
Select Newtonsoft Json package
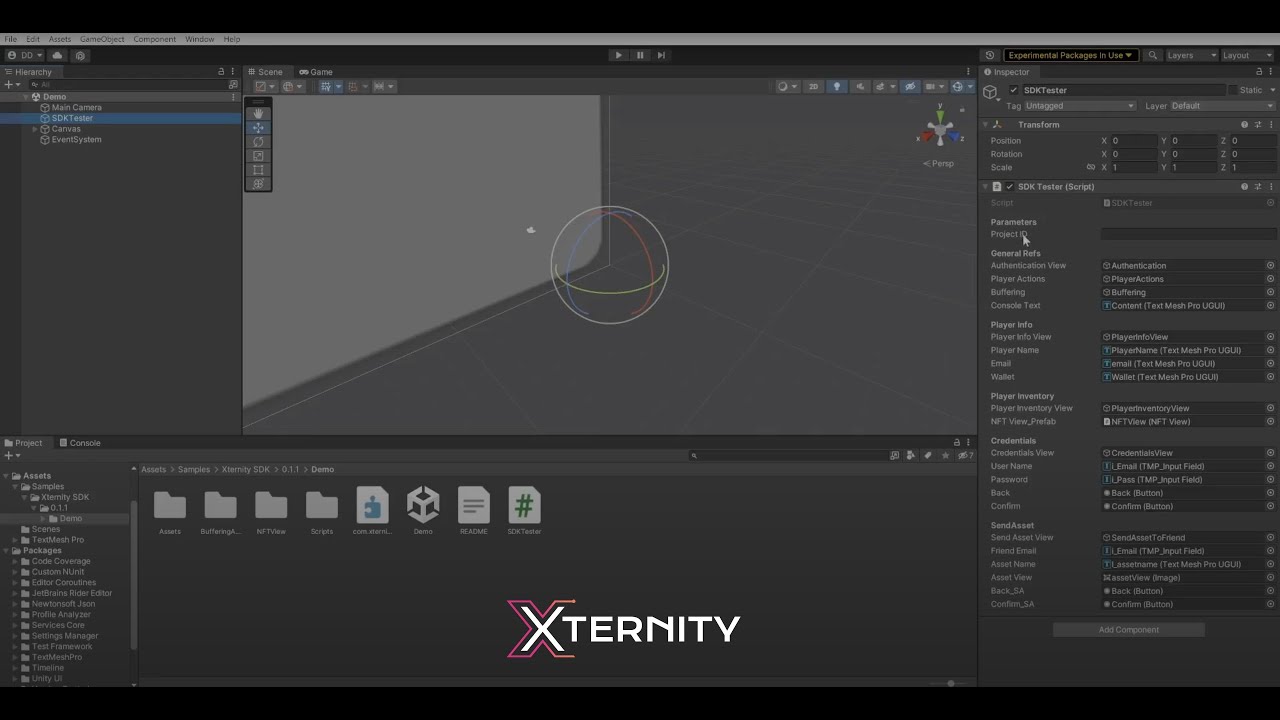63,604
